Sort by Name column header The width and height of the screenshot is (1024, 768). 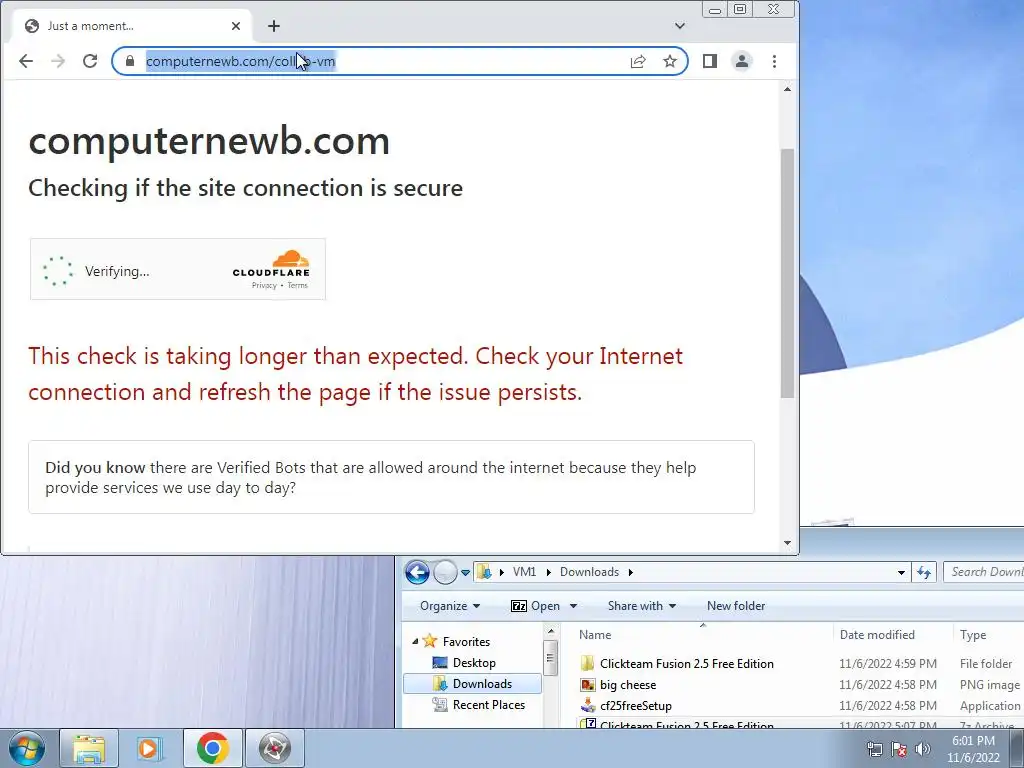(x=702, y=635)
